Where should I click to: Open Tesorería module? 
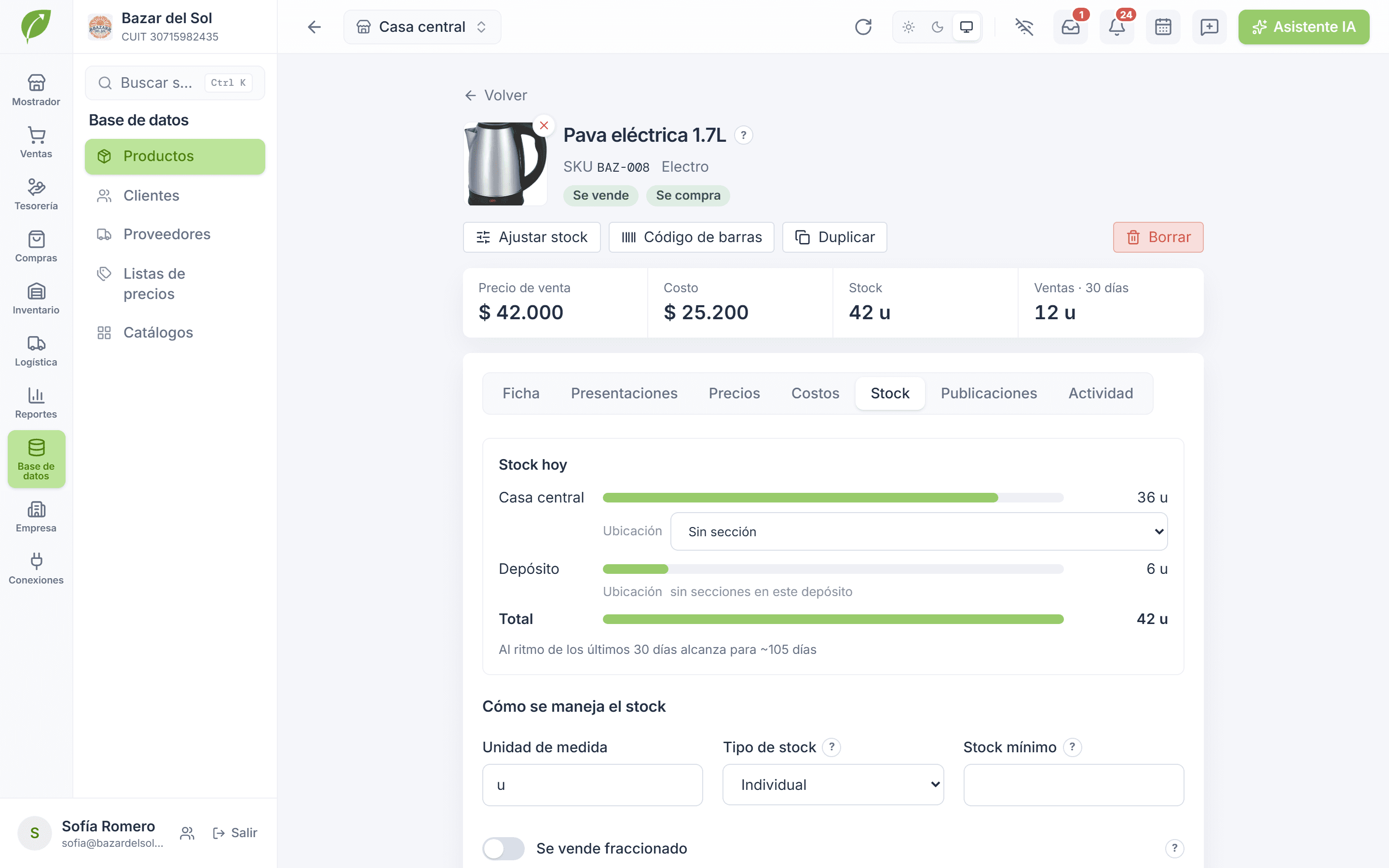[x=36, y=195]
